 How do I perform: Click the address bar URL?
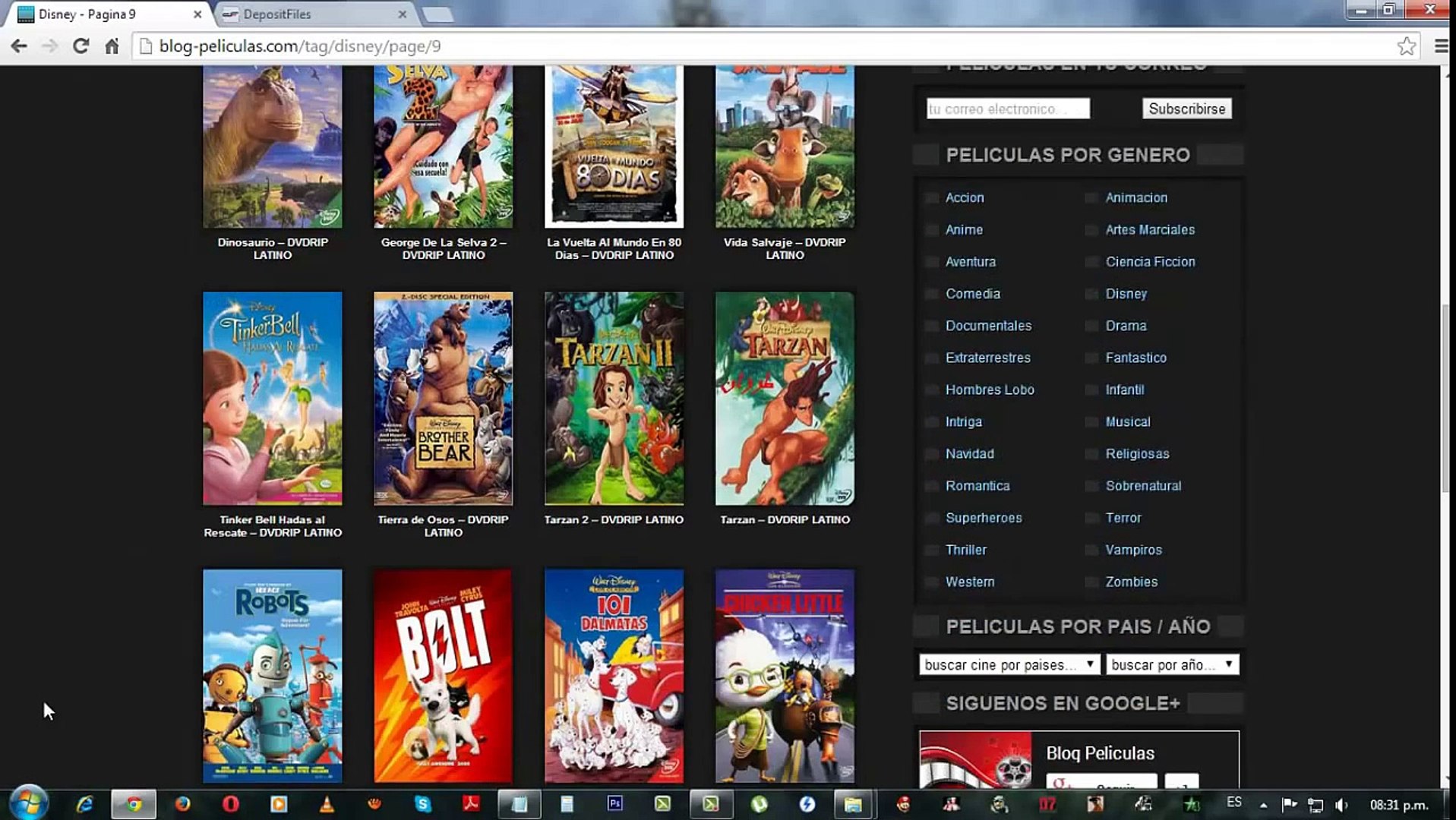click(300, 46)
